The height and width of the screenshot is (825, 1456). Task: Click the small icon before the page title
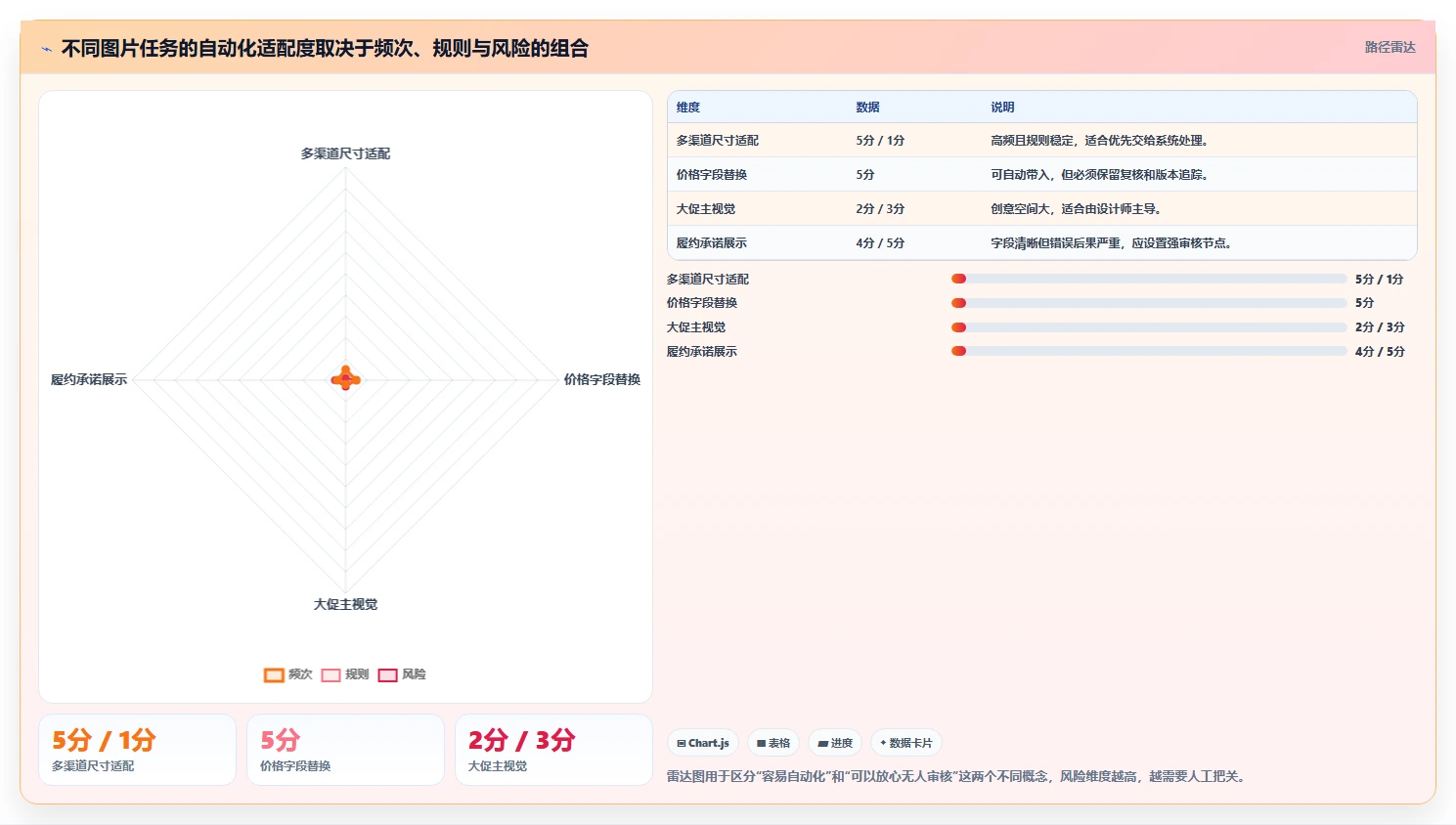point(46,49)
